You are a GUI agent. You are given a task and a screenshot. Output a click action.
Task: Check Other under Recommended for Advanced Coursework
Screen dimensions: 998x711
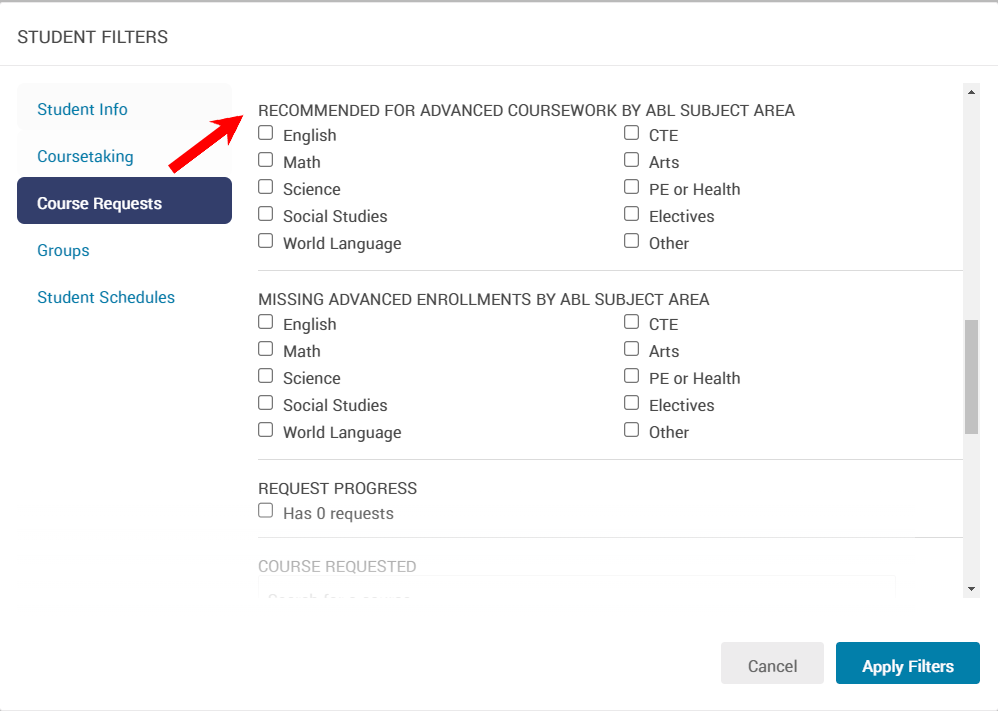tap(632, 242)
